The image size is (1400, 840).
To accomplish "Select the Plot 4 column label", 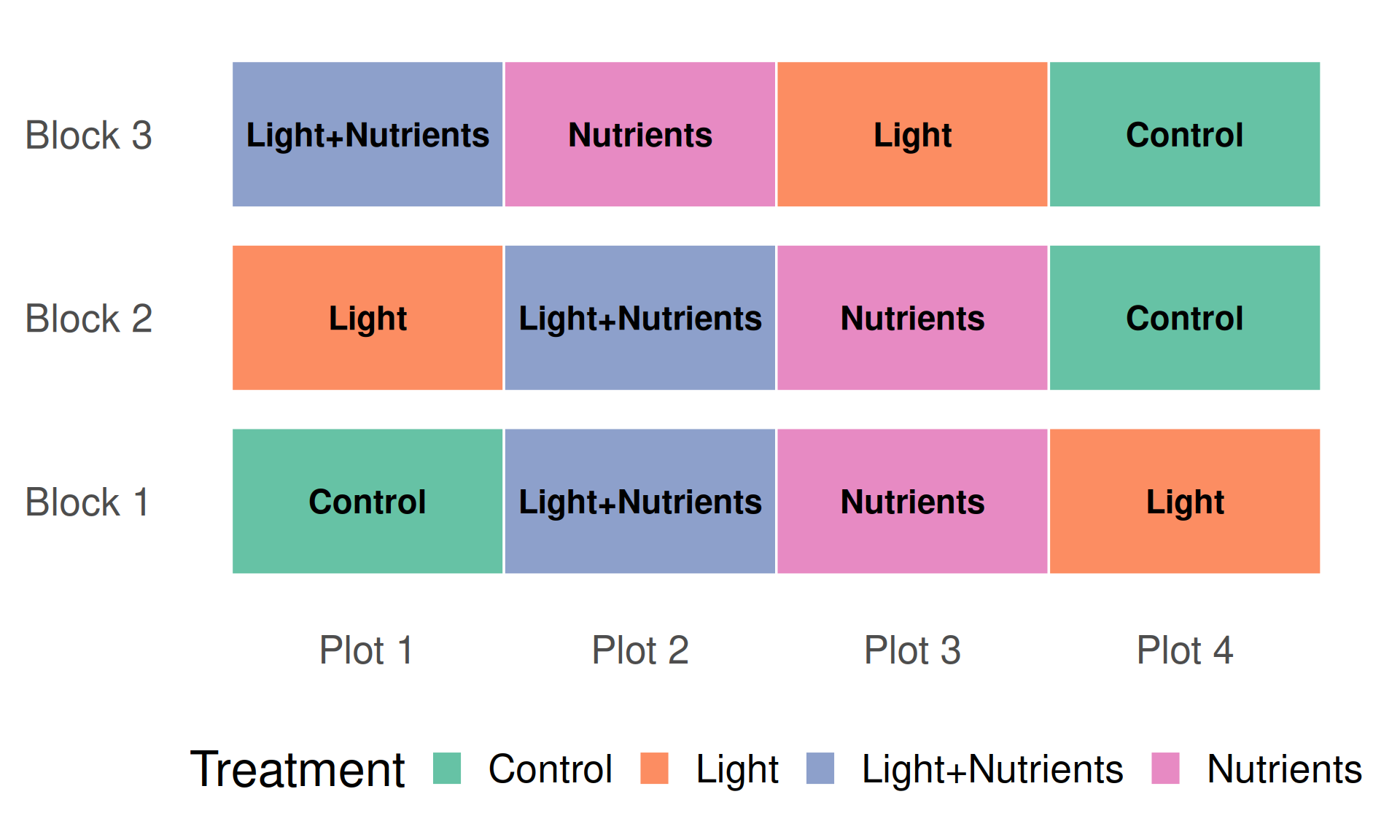I will point(1185,650).
